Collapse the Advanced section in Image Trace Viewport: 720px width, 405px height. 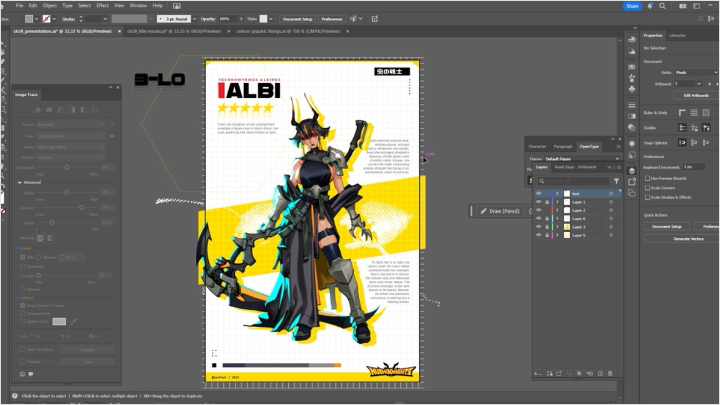[x=20, y=183]
